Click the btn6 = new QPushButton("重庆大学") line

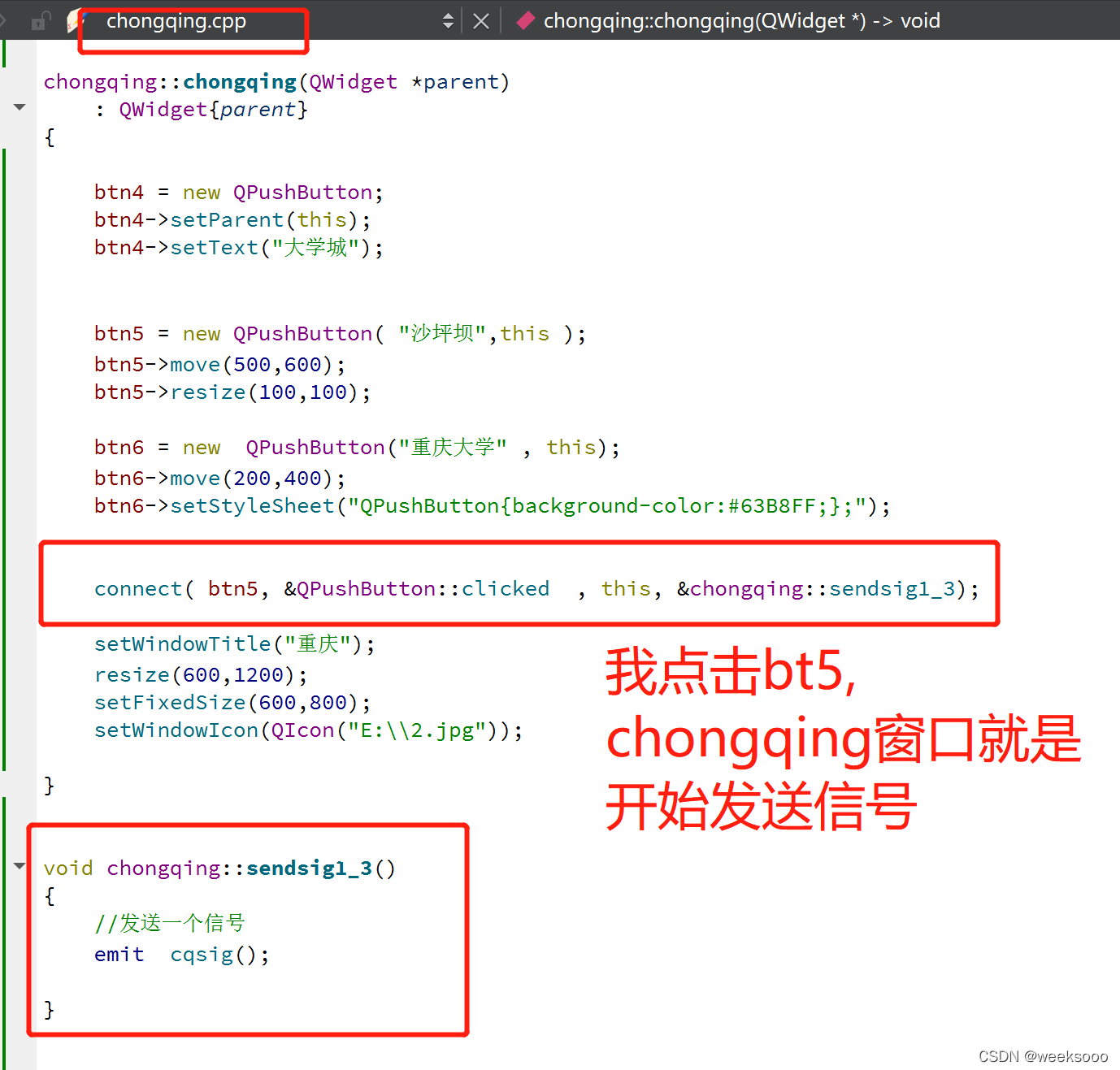[357, 447]
